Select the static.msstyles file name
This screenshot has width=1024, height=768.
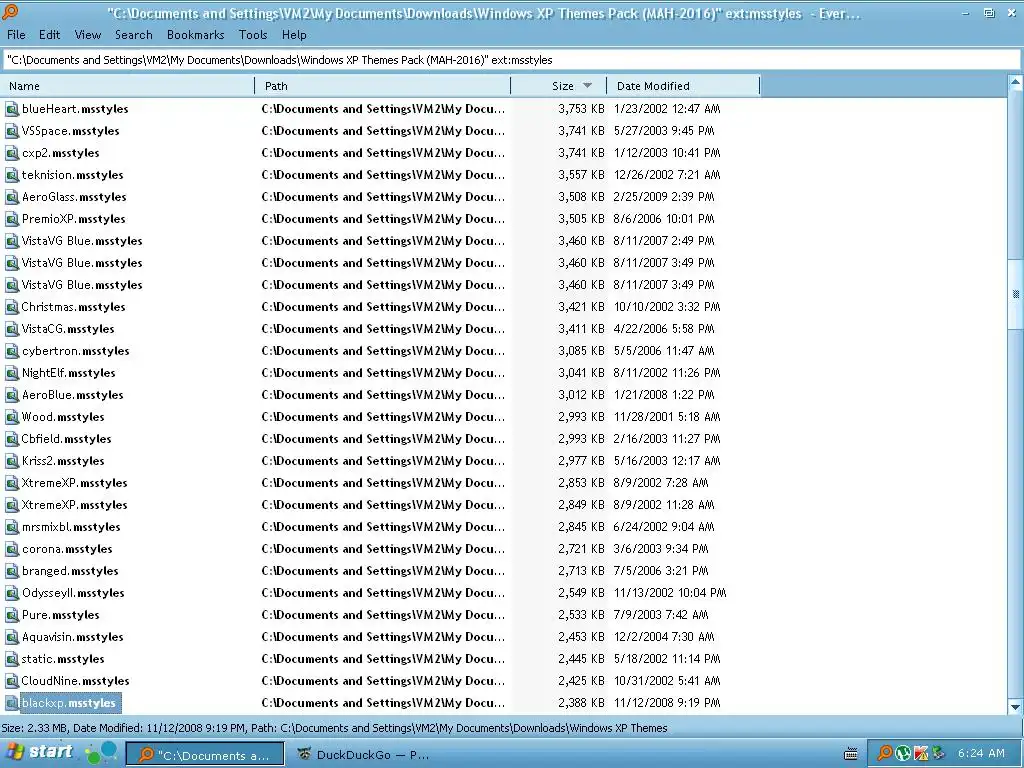coord(63,659)
